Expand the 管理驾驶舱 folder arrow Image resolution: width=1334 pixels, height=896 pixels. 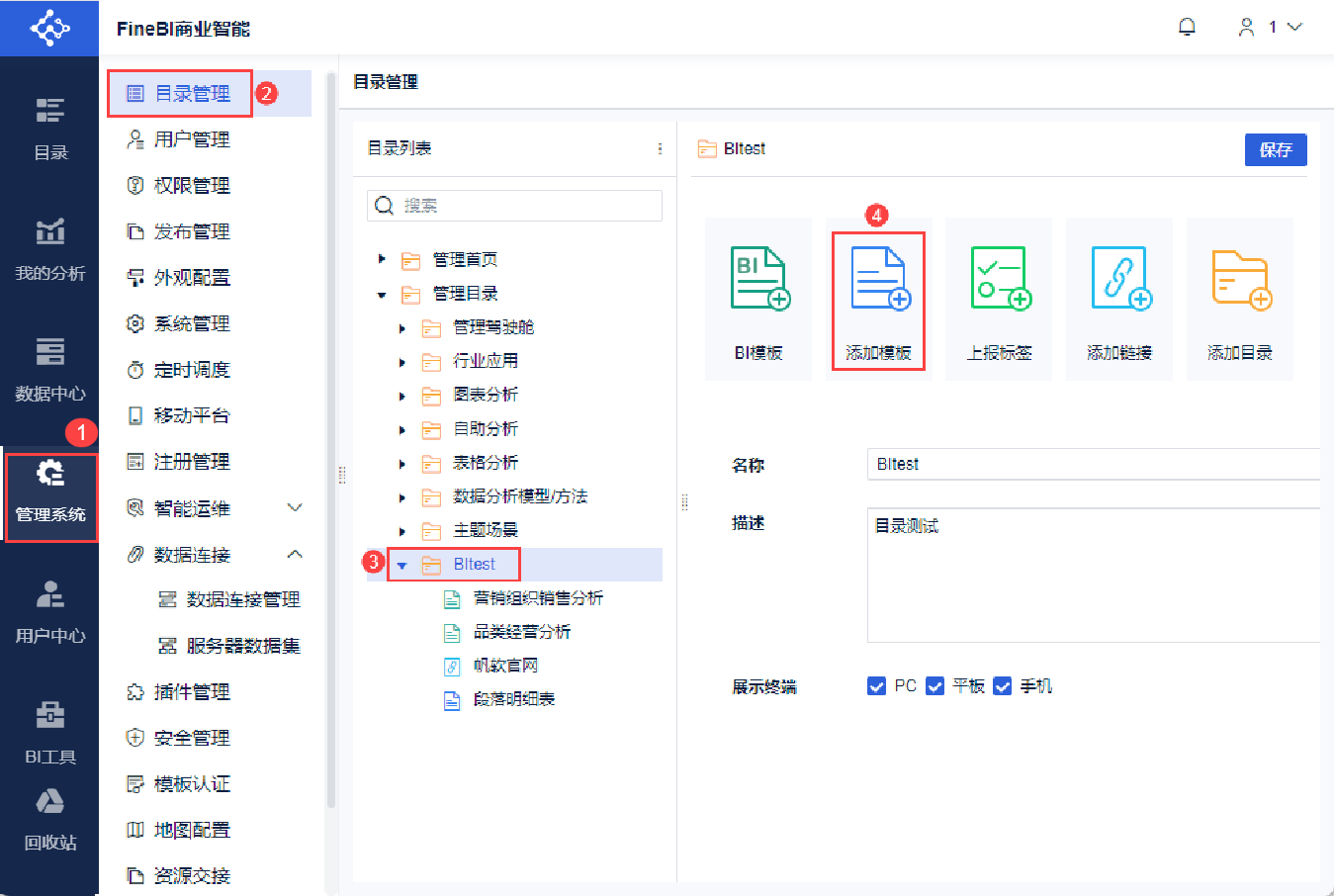(402, 327)
